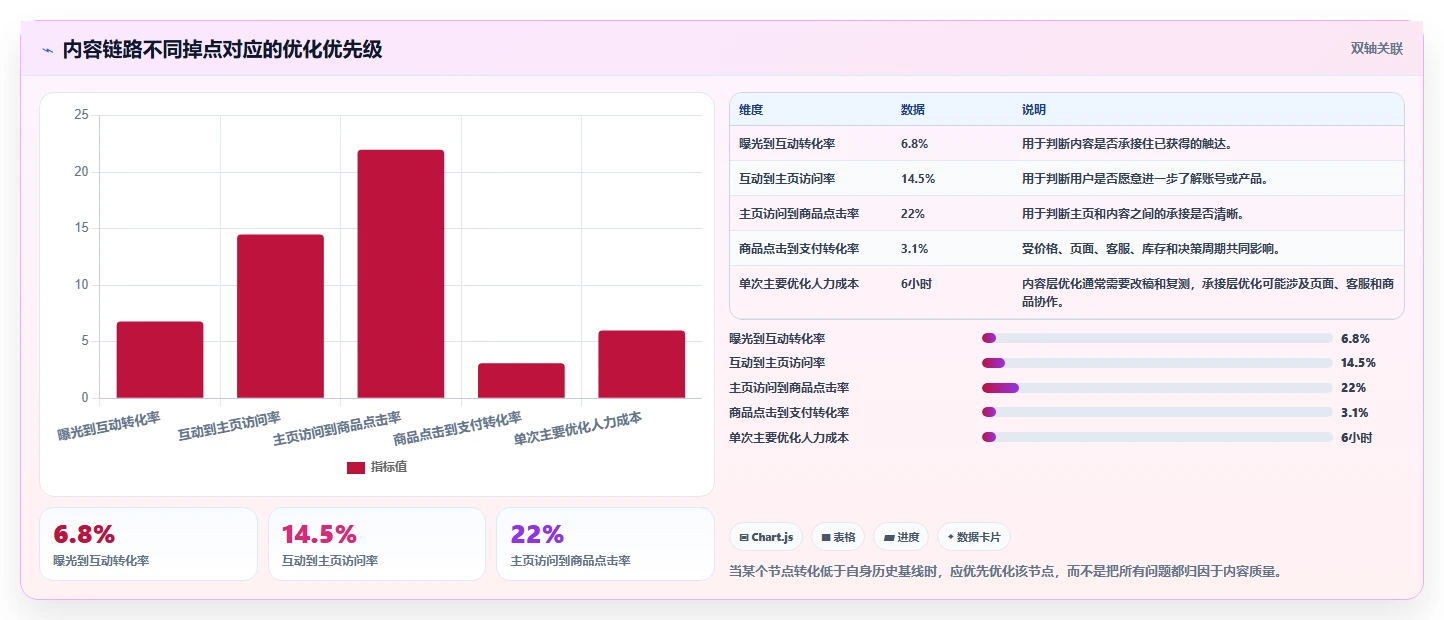Select the 单次主要优化人力成本 table row name
This screenshot has height=620, width=1444.
799,284
